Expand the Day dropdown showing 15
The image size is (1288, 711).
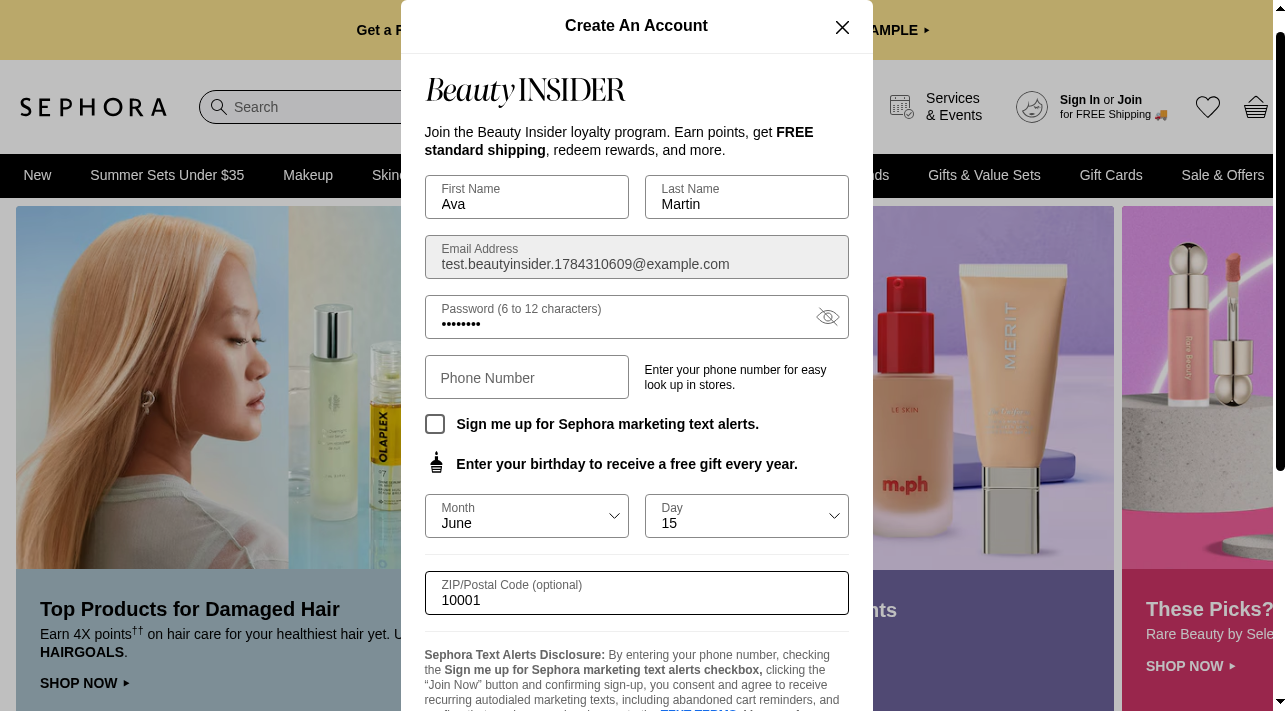(747, 516)
